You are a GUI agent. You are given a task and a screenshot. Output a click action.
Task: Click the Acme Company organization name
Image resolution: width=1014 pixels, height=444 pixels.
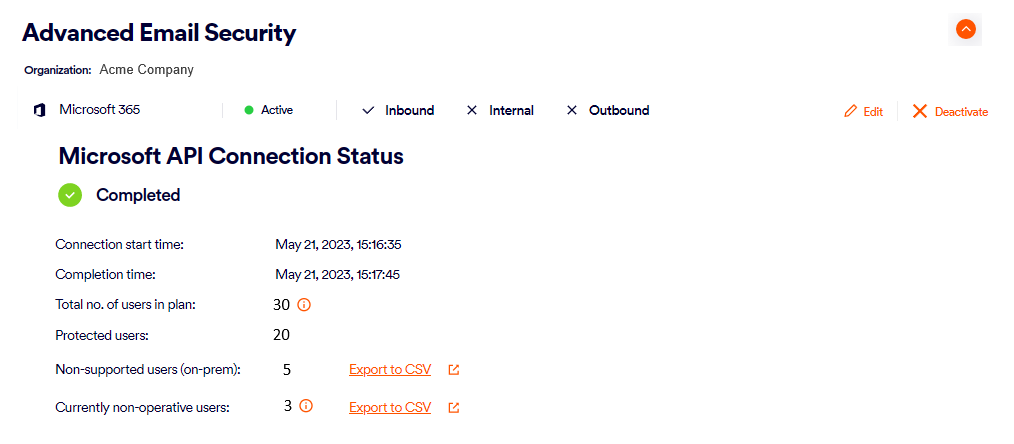pos(147,70)
